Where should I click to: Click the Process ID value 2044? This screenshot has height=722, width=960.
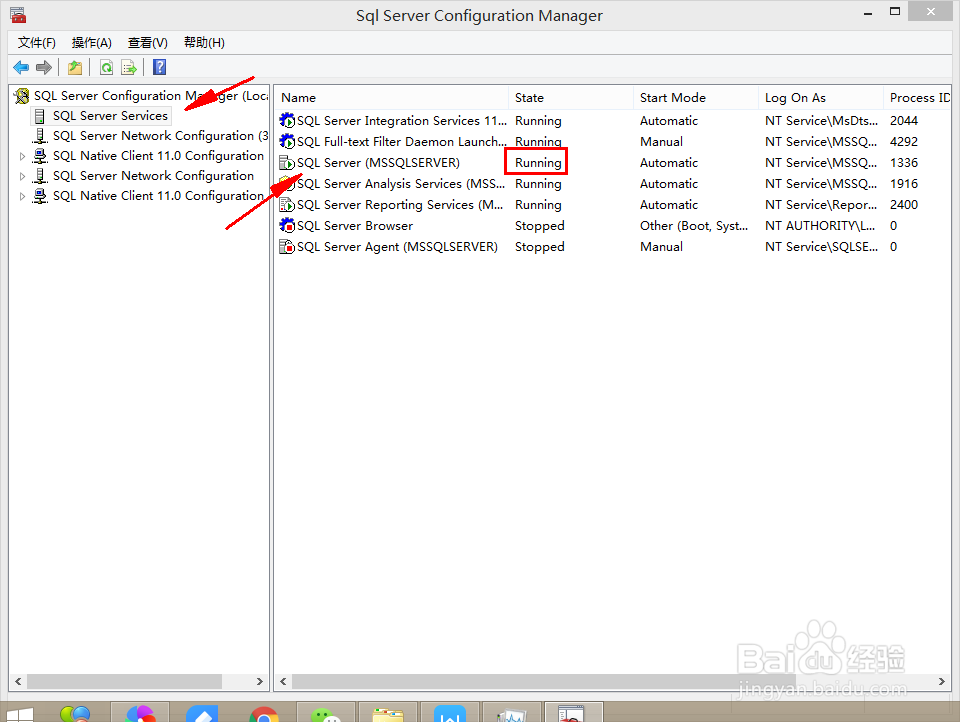pos(904,121)
